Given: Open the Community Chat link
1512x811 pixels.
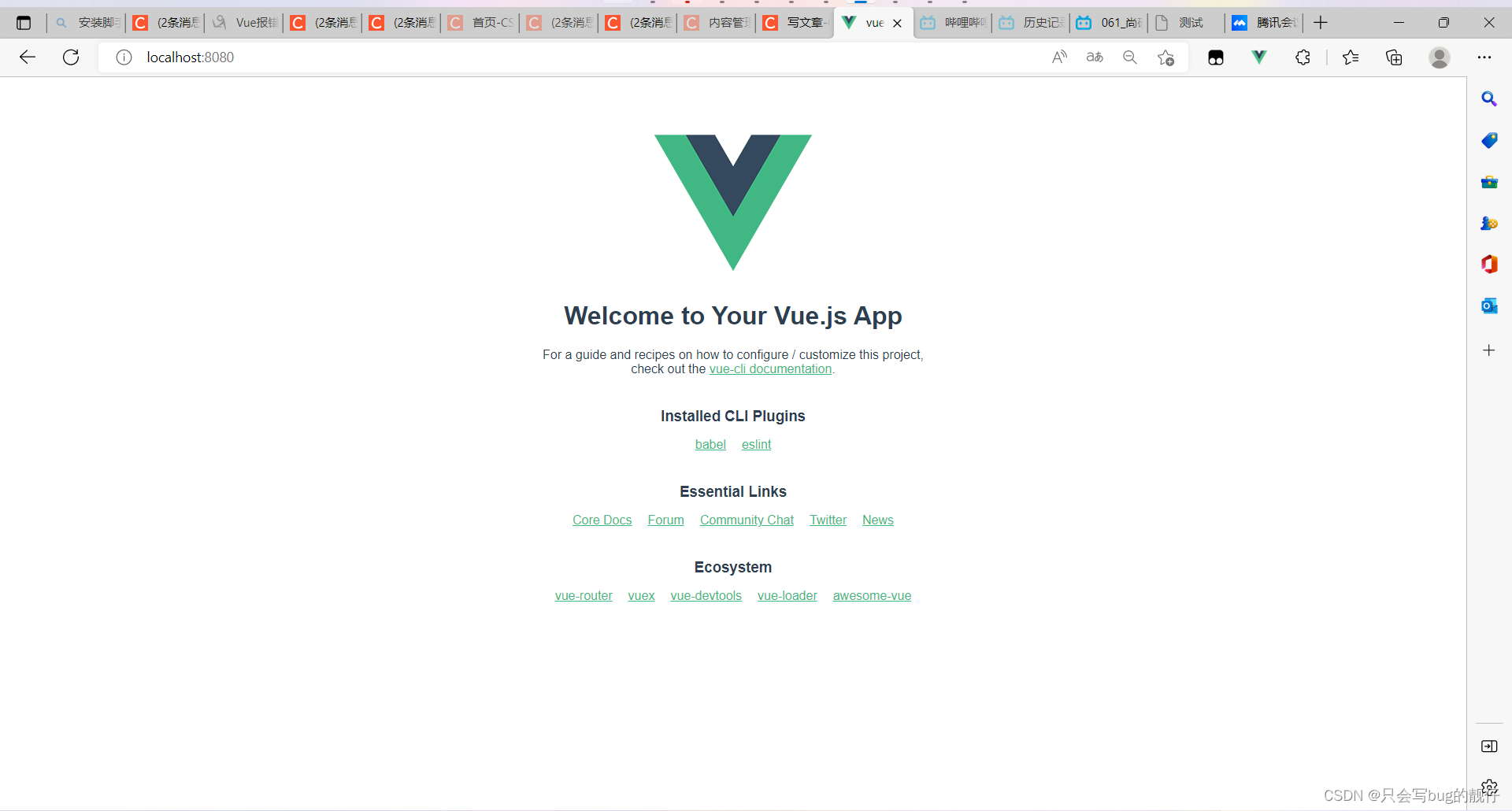Looking at the screenshot, I should (x=747, y=520).
